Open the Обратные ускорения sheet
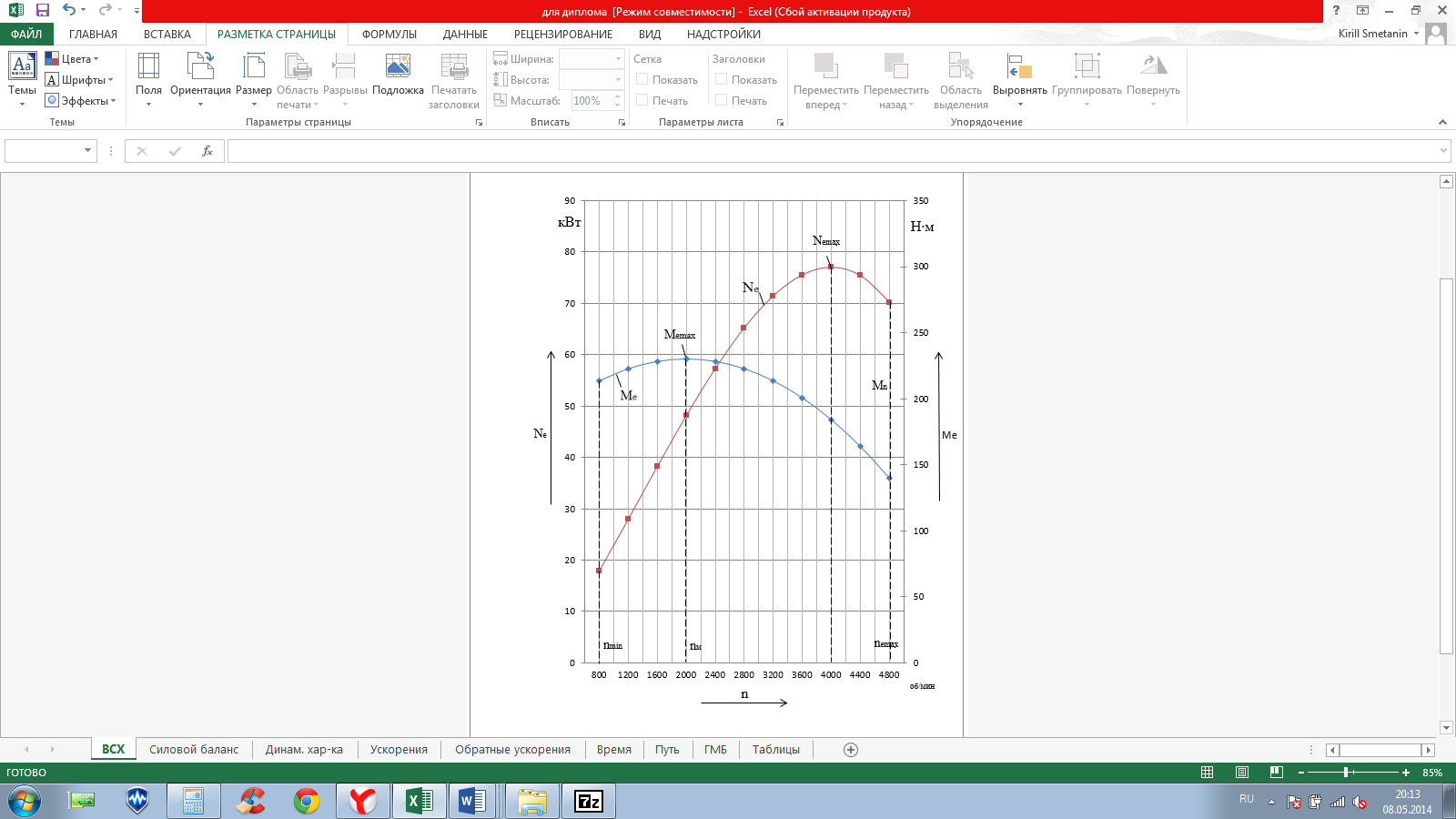 (x=512, y=750)
